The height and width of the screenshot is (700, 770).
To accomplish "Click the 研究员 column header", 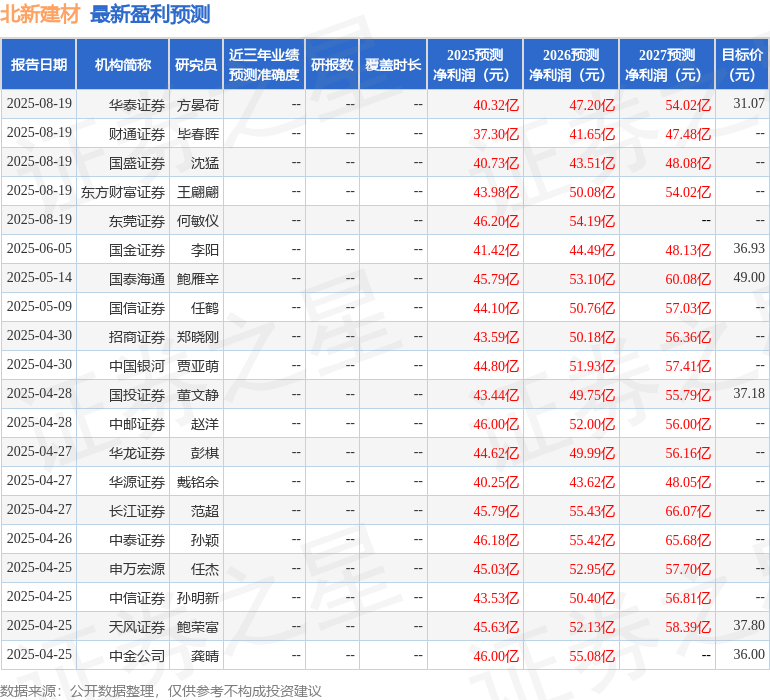I will pyautogui.click(x=196, y=65).
